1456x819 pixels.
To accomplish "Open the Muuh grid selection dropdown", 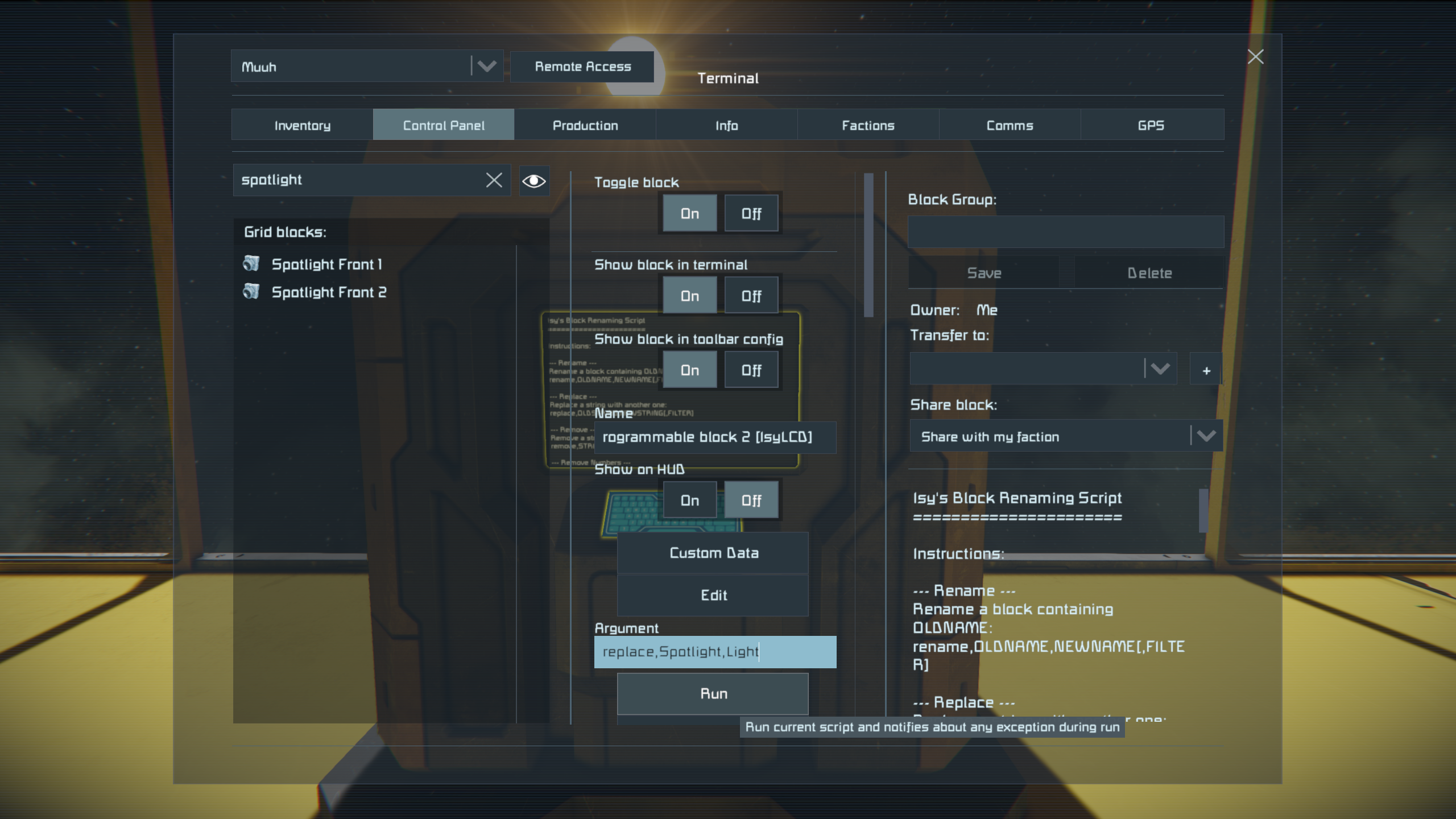I will tap(486, 67).
